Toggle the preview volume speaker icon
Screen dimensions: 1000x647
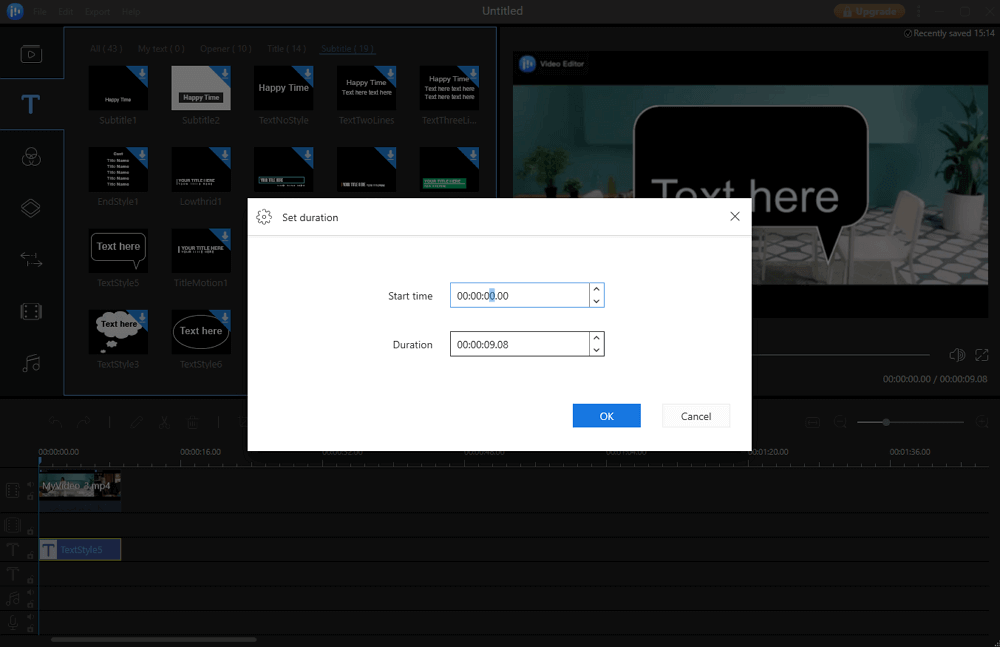click(957, 355)
